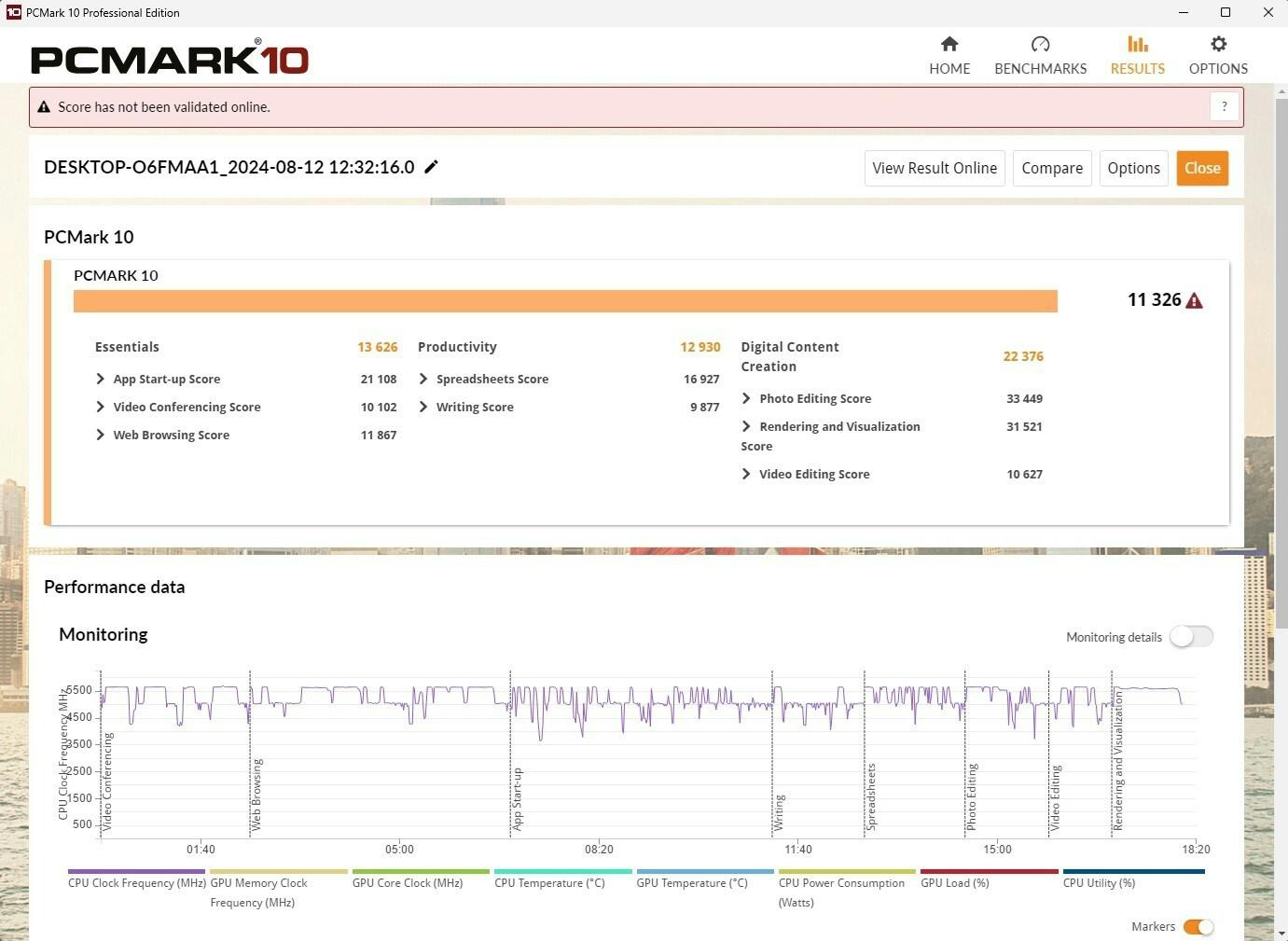Screen dimensions: 1288x941
Task: Enable the Monitoring details toggle
Action: coord(1191,637)
